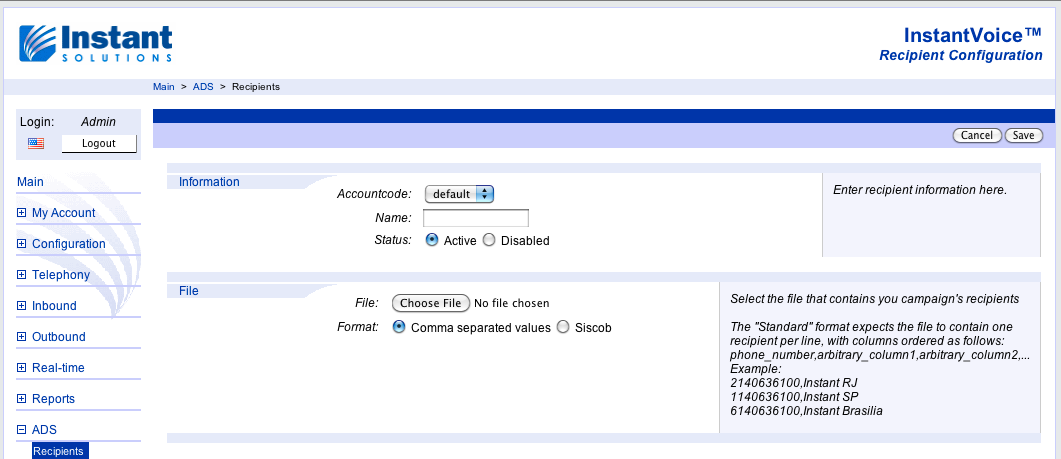Click the US flag language icon
Image resolution: width=1061 pixels, height=459 pixels.
(x=36, y=143)
